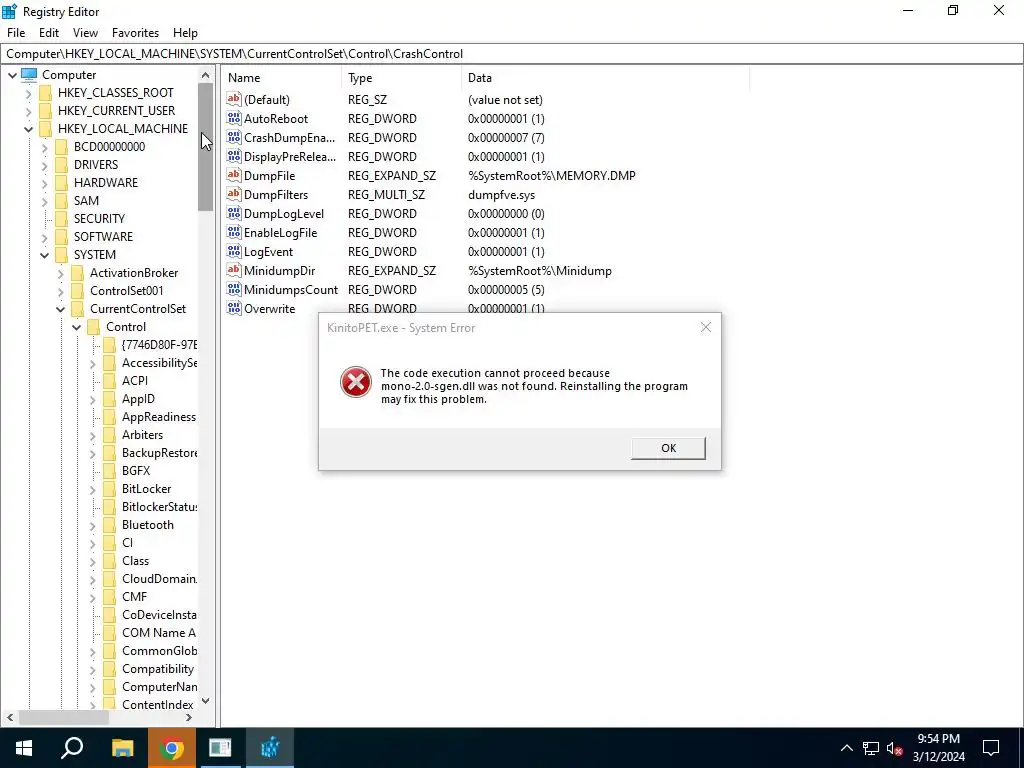Click the red error icon in dialog

[x=356, y=382]
